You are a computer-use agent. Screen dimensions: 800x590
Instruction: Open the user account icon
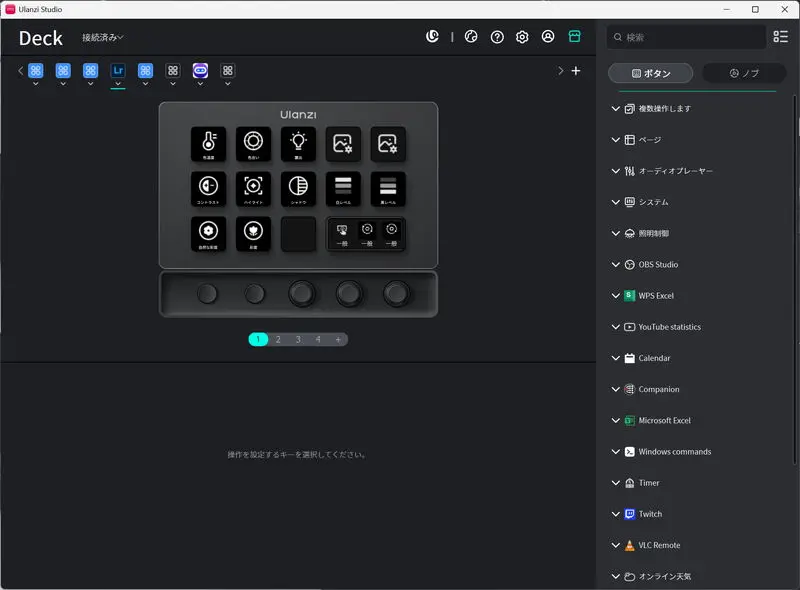click(x=548, y=37)
